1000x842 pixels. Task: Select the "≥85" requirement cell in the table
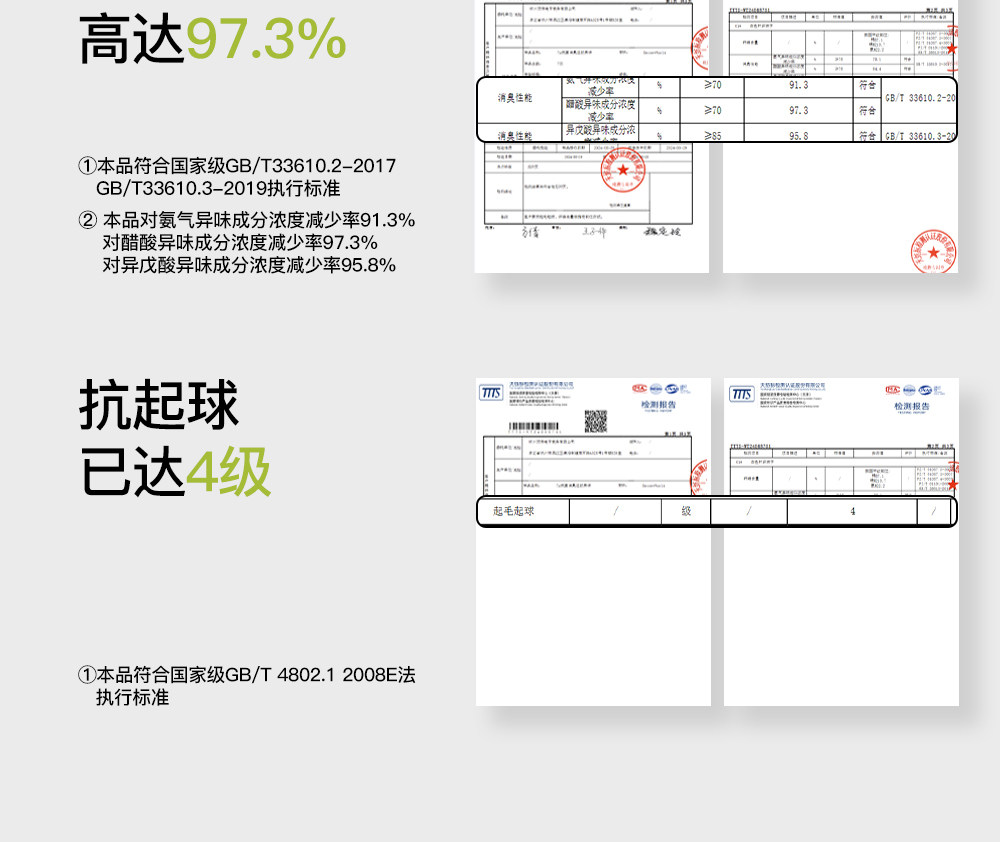tap(712, 135)
